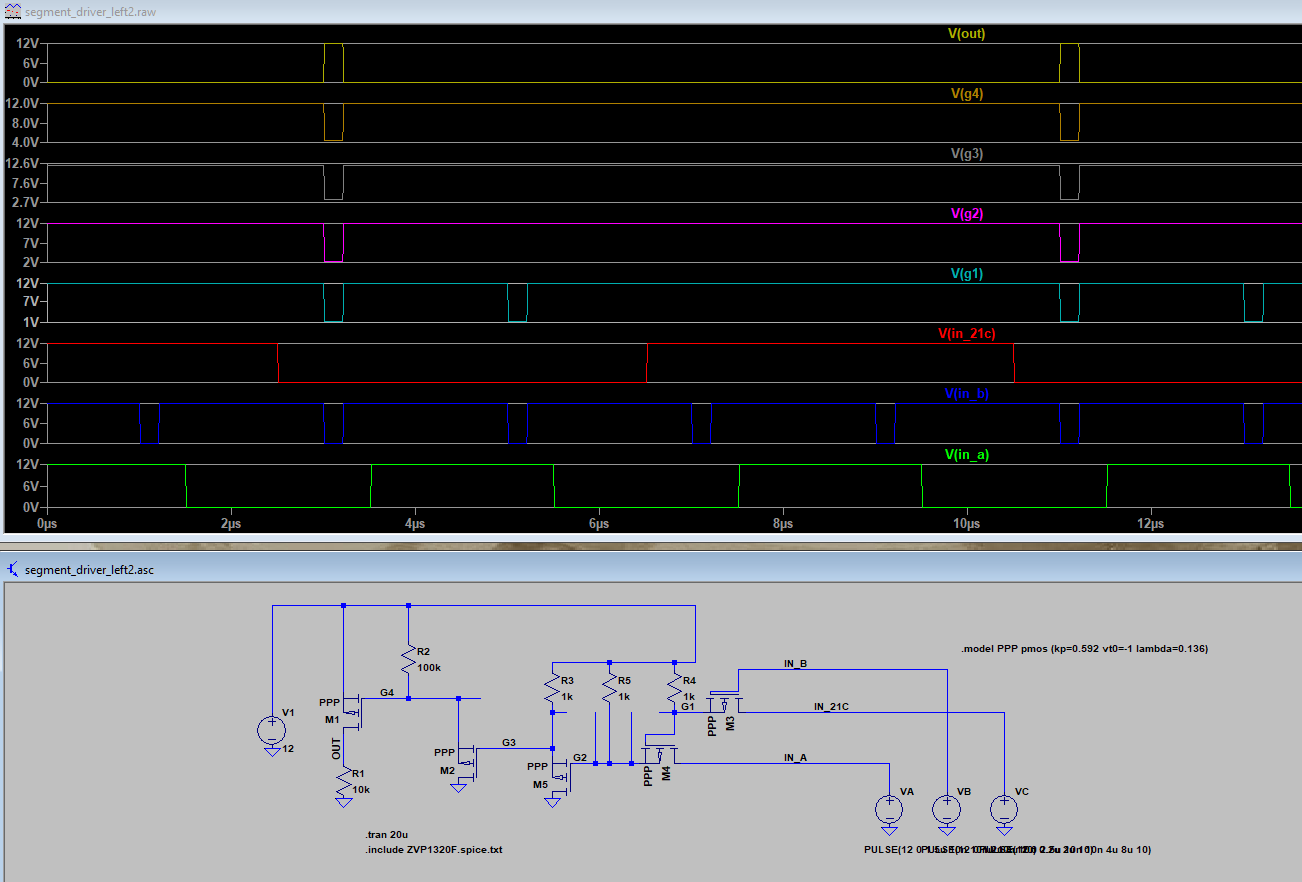Select the V(g3) trace label

pos(966,154)
